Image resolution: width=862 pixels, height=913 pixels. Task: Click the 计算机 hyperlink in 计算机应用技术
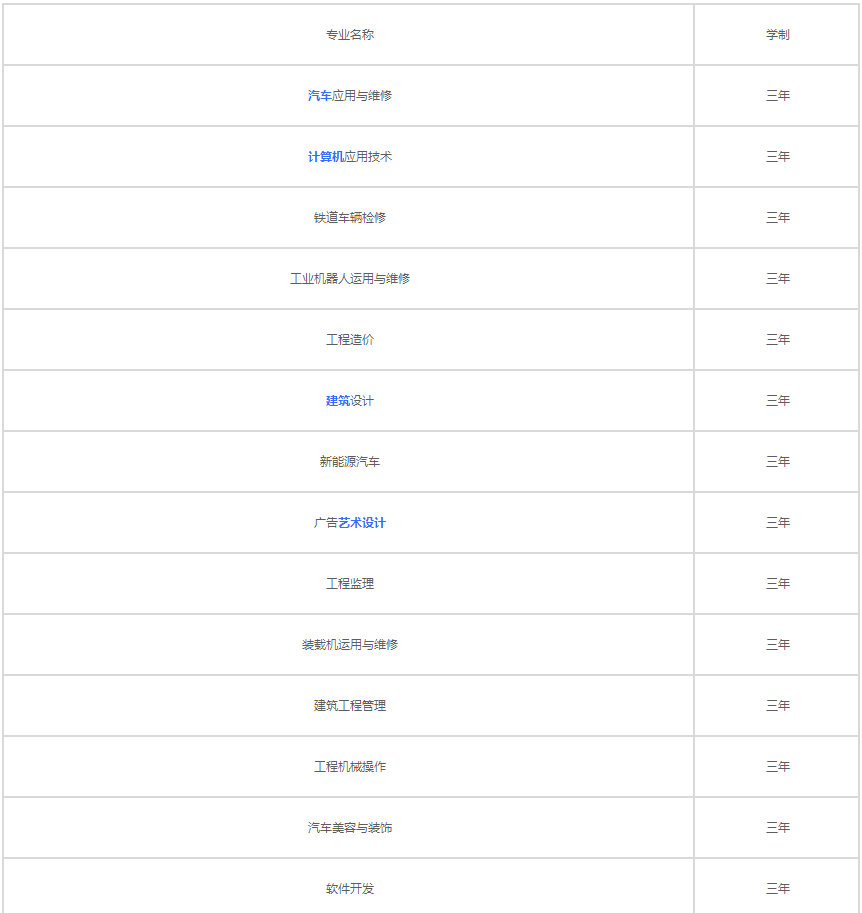click(x=326, y=157)
